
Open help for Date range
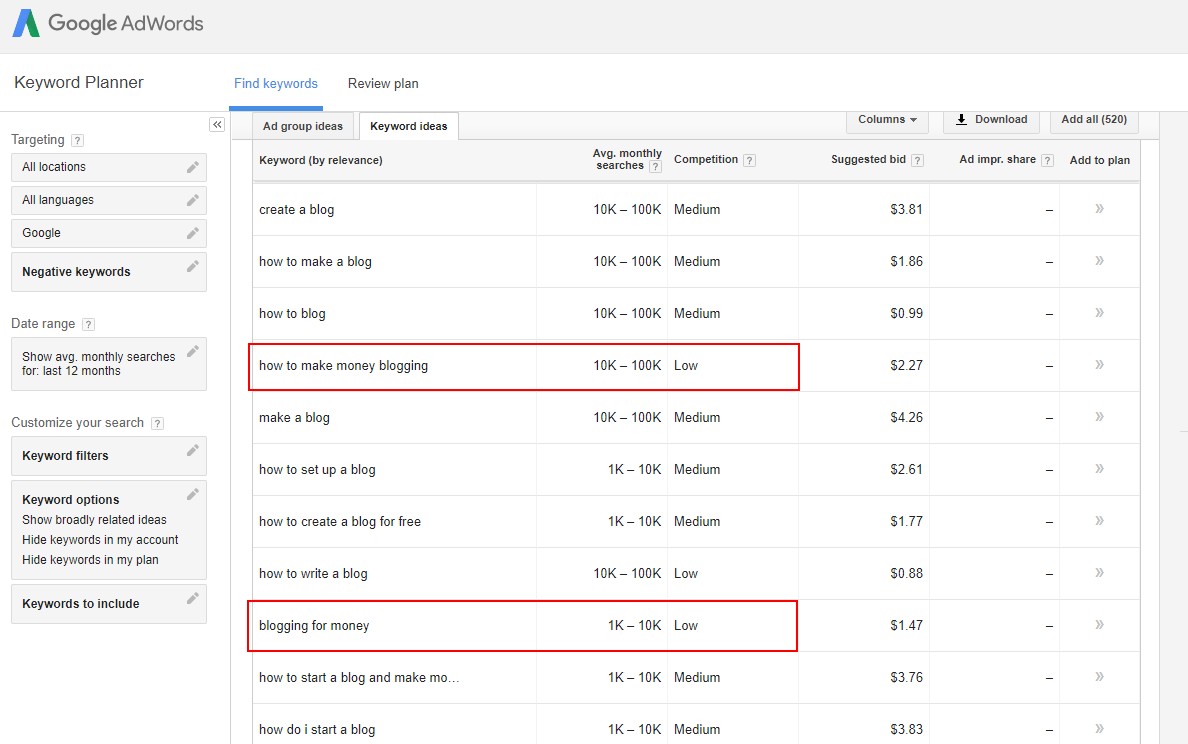(89, 324)
